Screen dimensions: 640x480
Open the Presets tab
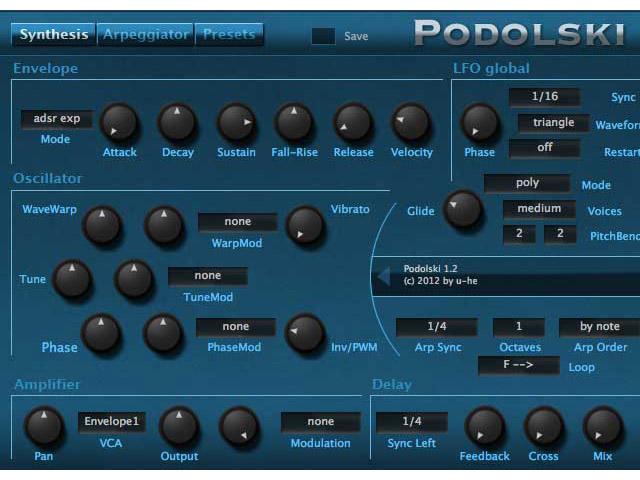pos(229,34)
